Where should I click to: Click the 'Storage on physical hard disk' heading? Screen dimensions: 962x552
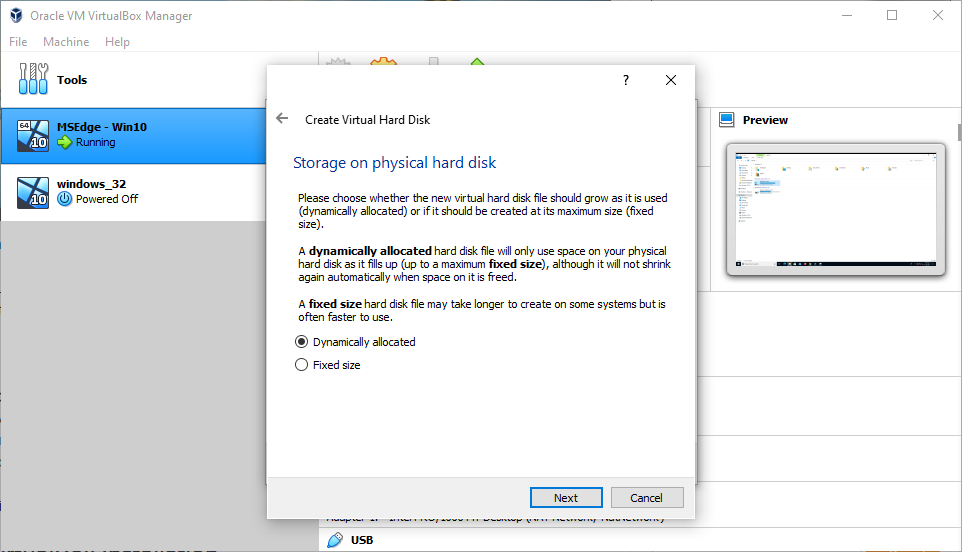tap(394, 163)
